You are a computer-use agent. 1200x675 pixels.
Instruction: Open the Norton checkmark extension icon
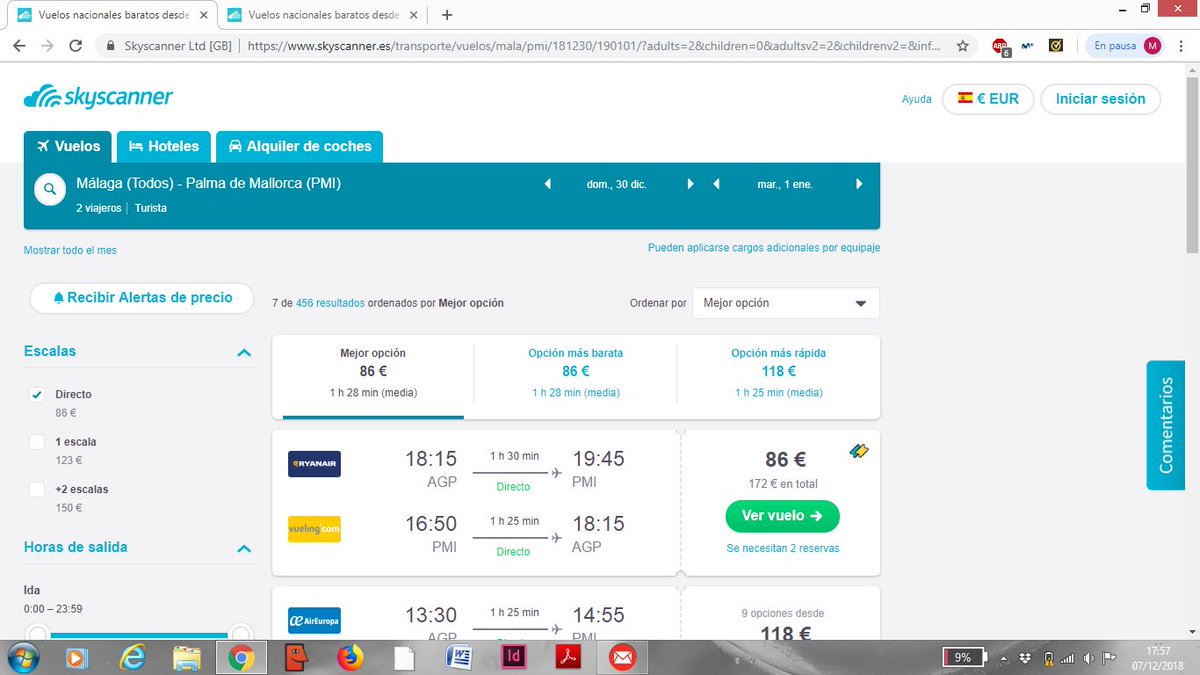(1056, 45)
